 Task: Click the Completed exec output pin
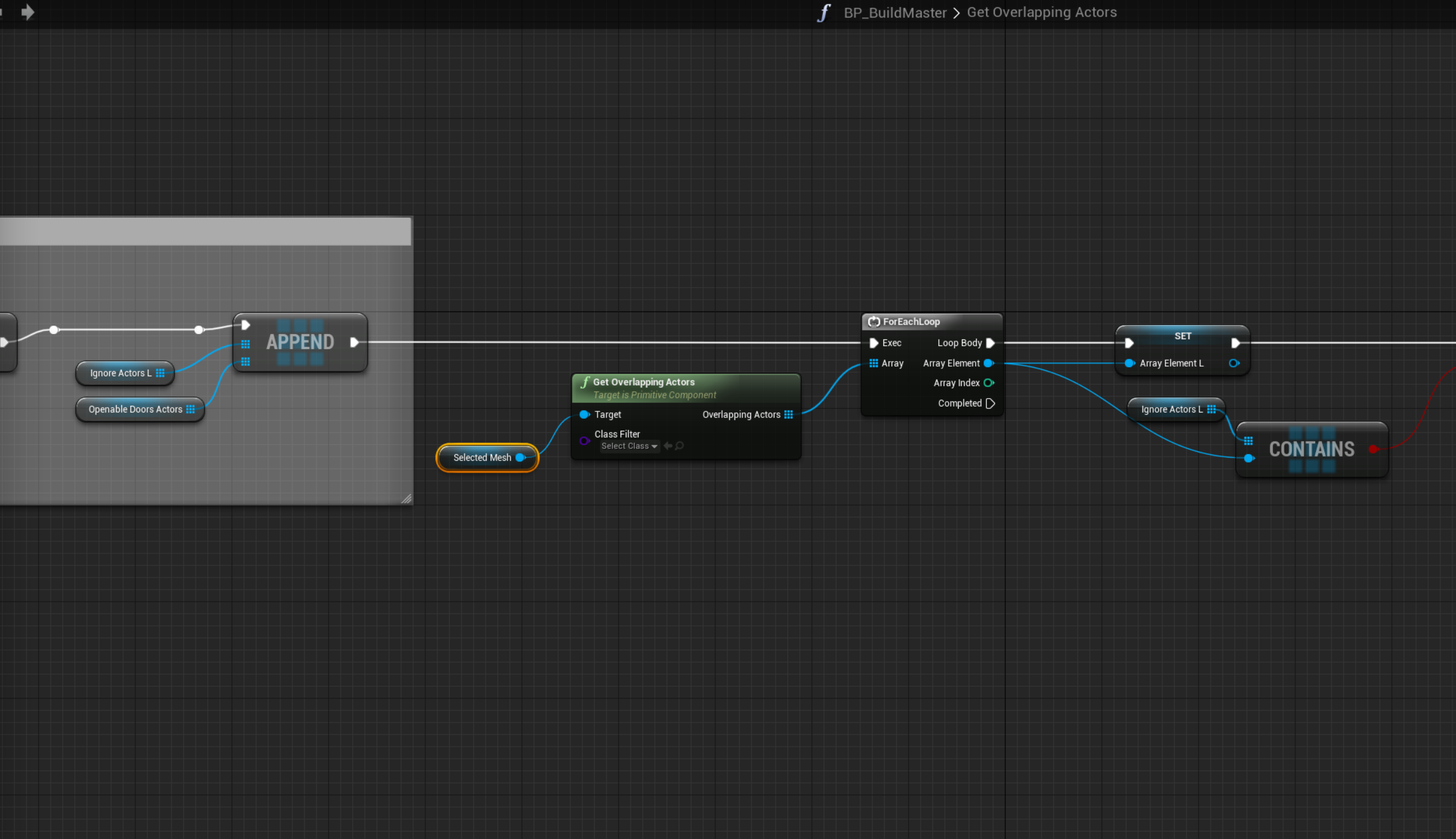990,403
